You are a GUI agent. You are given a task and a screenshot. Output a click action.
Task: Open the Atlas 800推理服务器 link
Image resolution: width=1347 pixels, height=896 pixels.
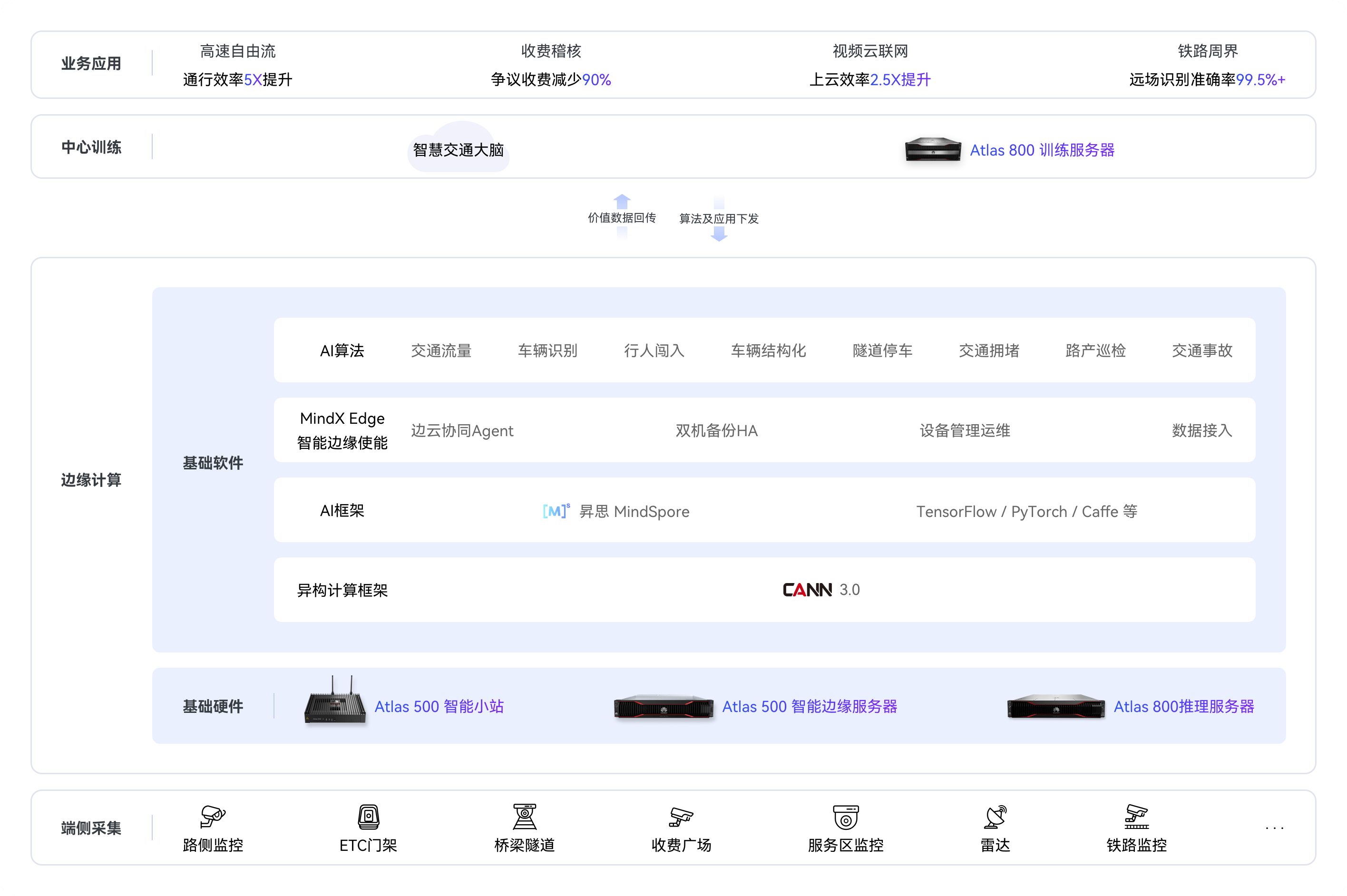click(1183, 707)
